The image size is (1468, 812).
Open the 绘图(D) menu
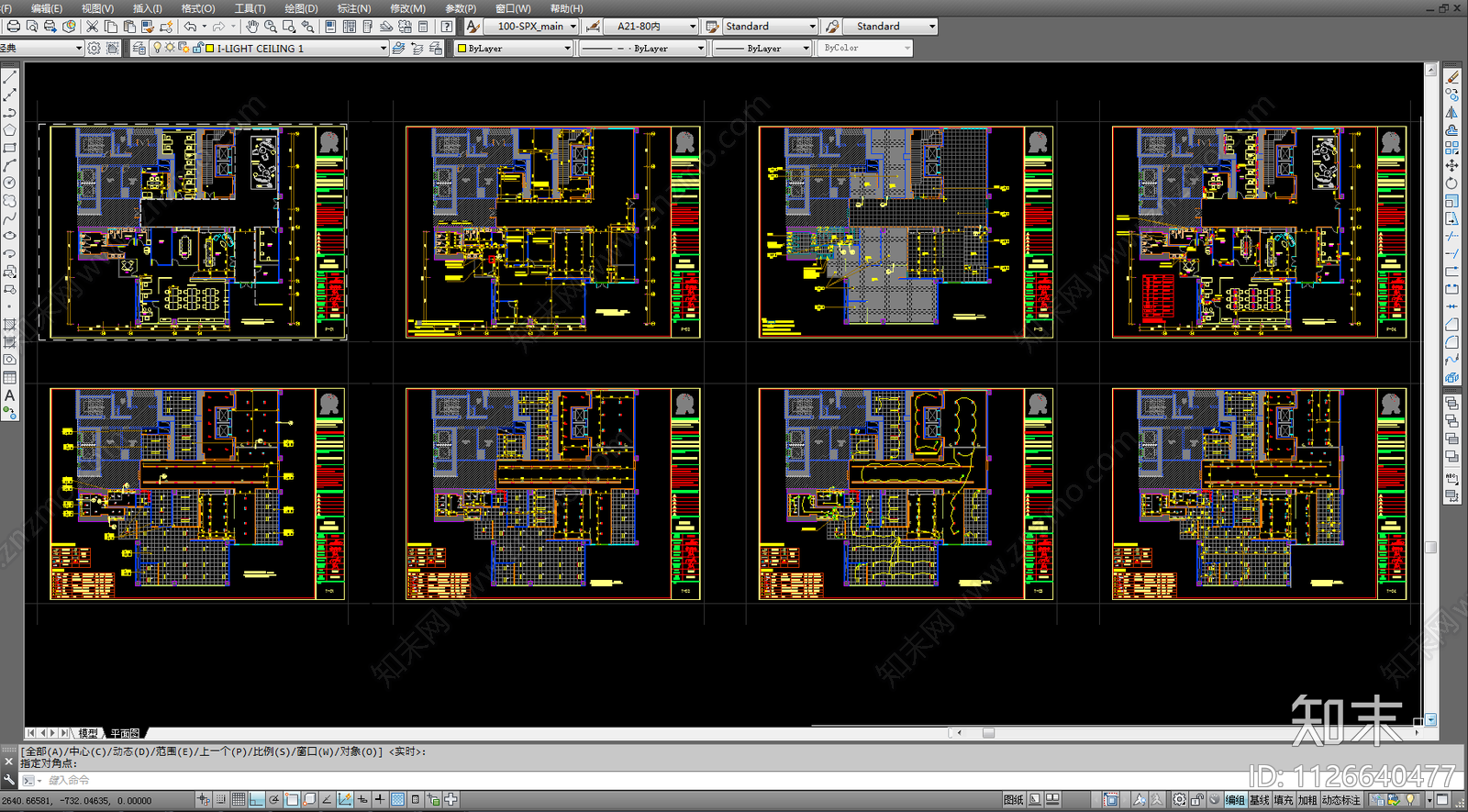click(301, 8)
